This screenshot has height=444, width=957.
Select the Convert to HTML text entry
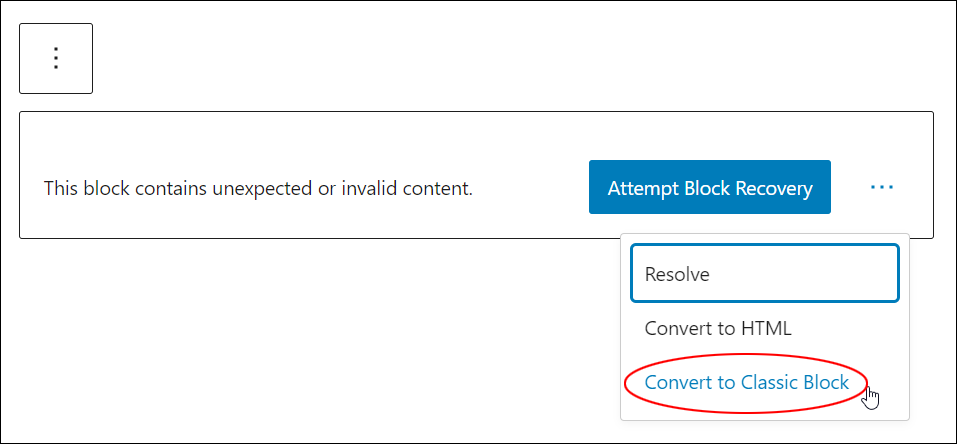coord(718,329)
